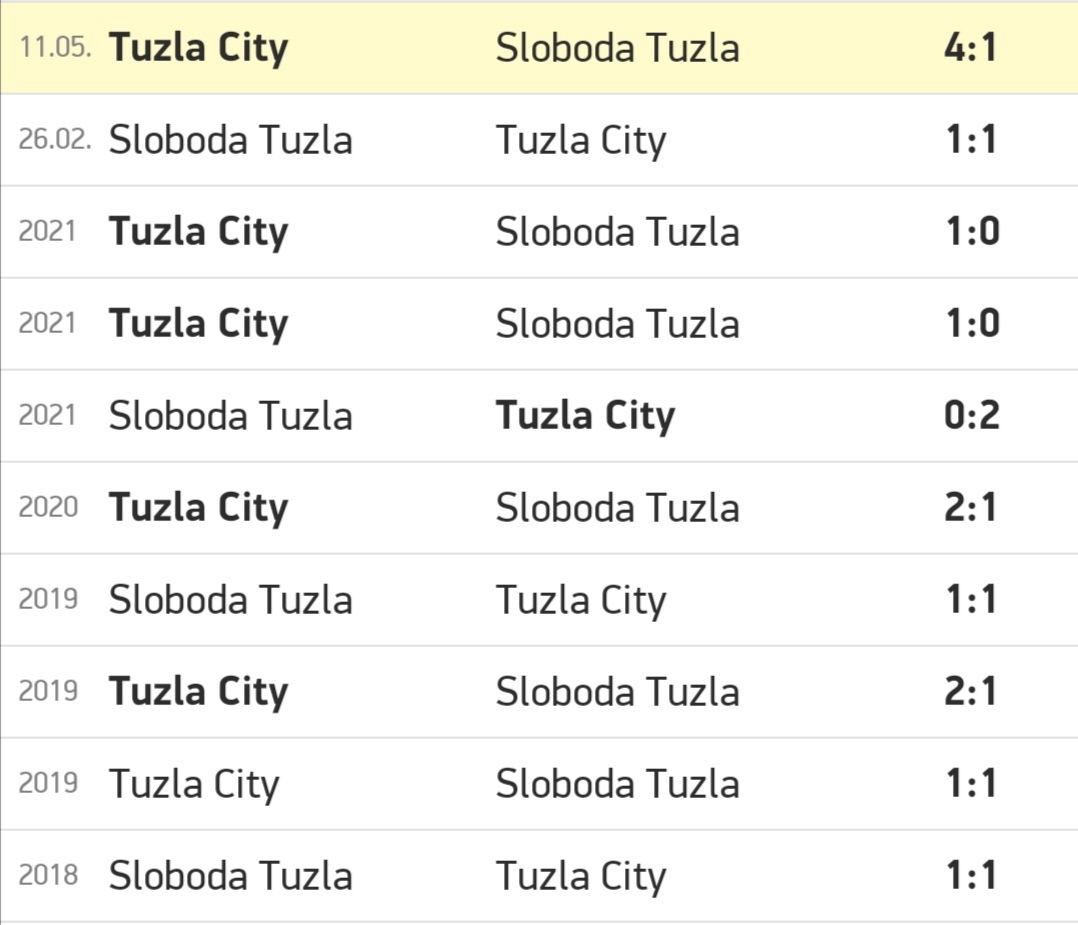Open Sloboda Tuzla in highlighted top row
1078x925 pixels.
[x=617, y=47]
